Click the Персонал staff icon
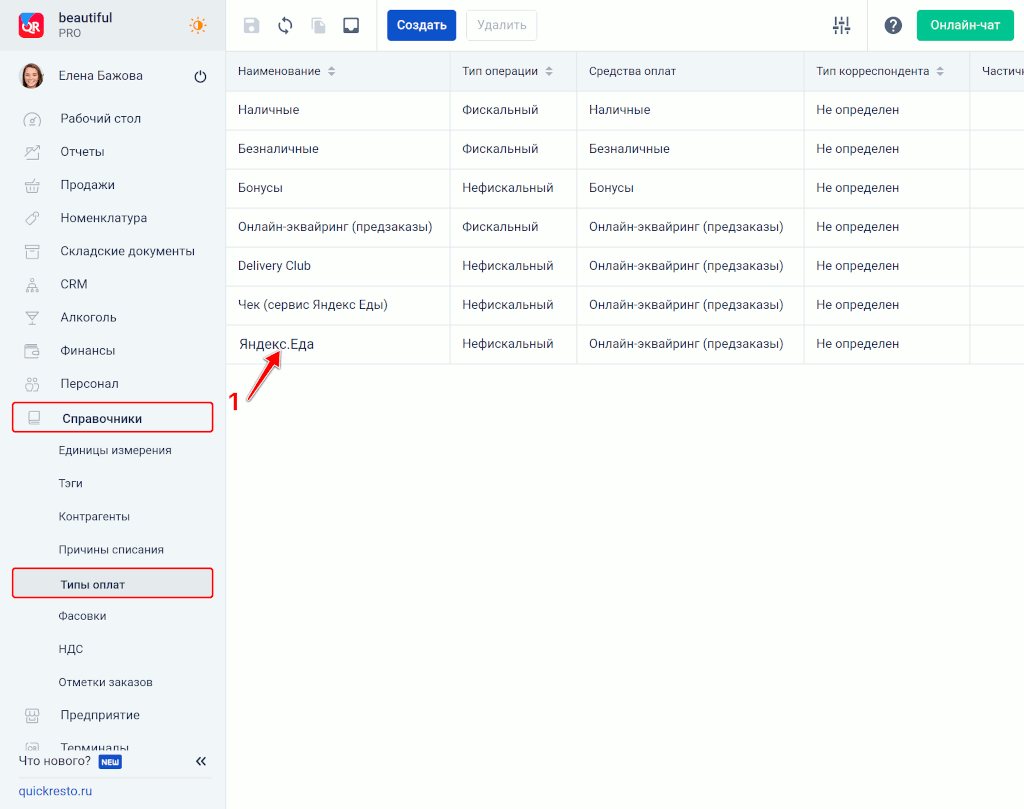1024x809 pixels. click(32, 384)
